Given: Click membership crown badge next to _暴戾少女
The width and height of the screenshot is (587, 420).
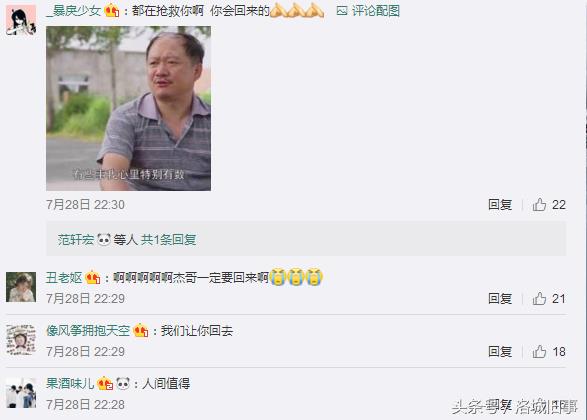Looking at the screenshot, I should 112,11.
